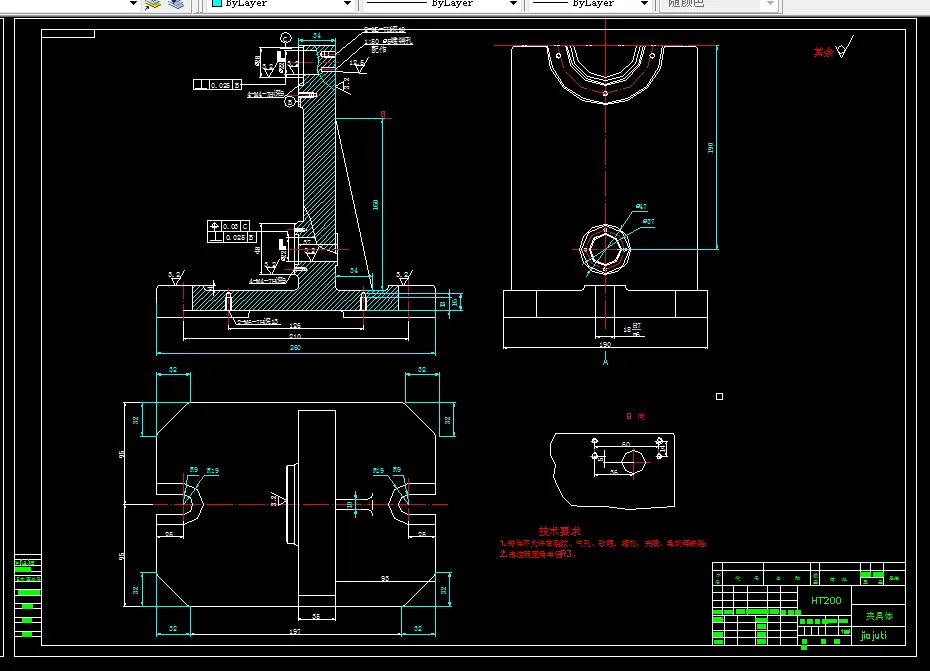Click the 93 dimension in plan view

click(x=385, y=578)
